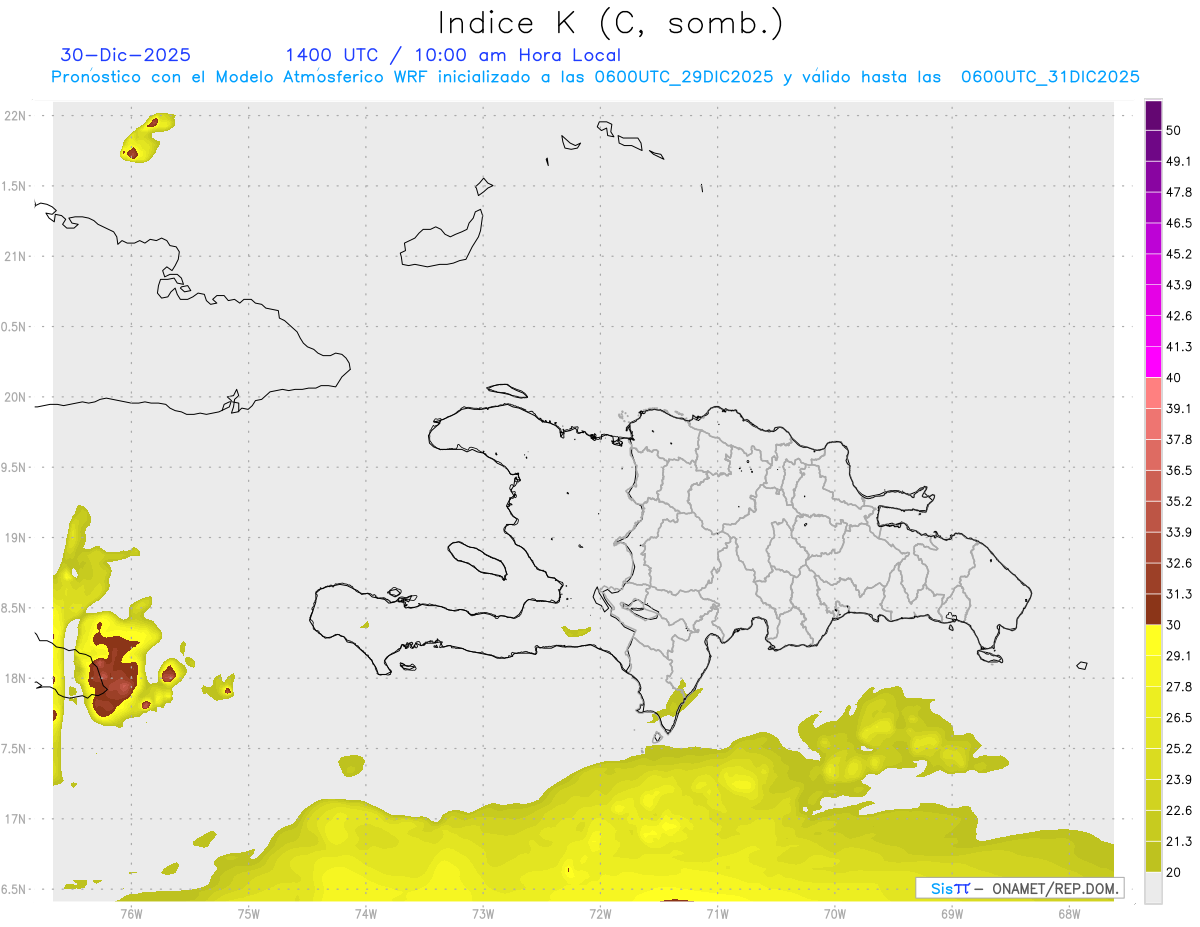Pick the light gray swatch below 20
1200x927 pixels.
point(1153,888)
